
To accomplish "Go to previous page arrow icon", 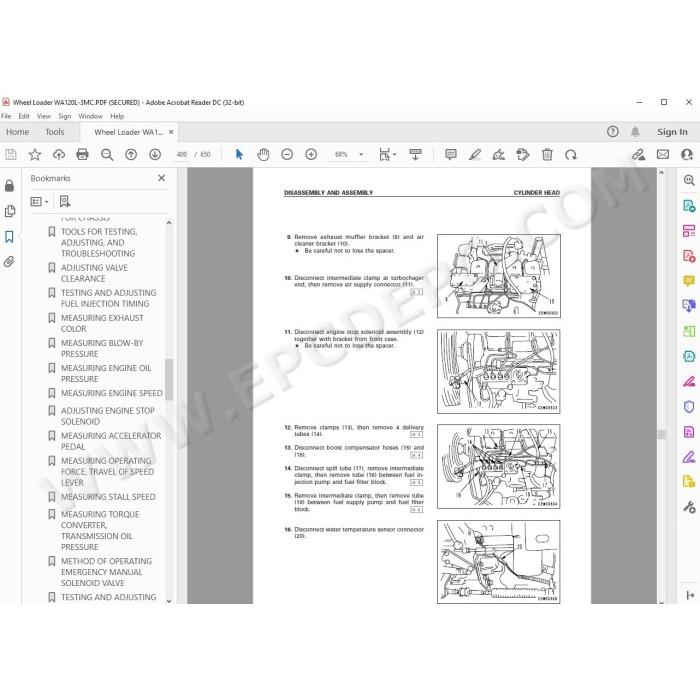I will [131, 154].
